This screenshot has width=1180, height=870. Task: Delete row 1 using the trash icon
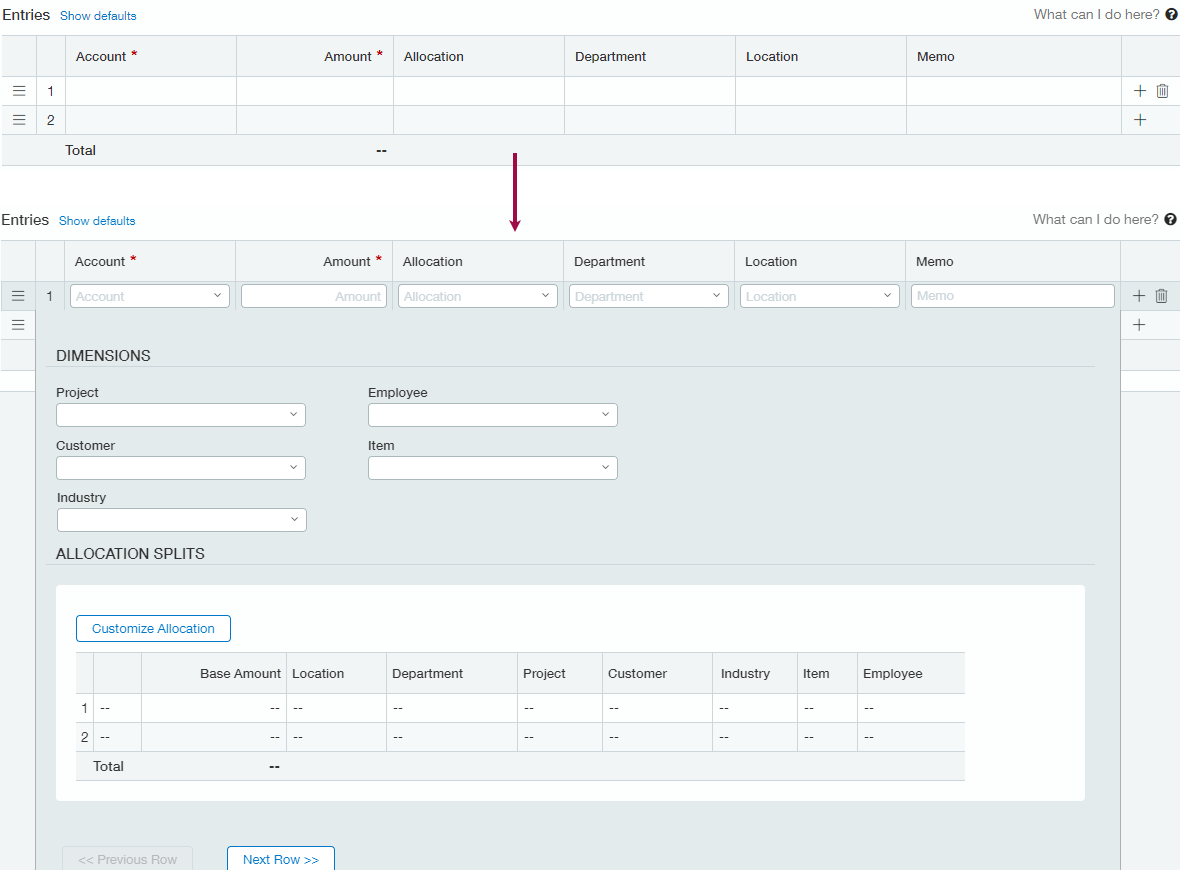point(1162,90)
